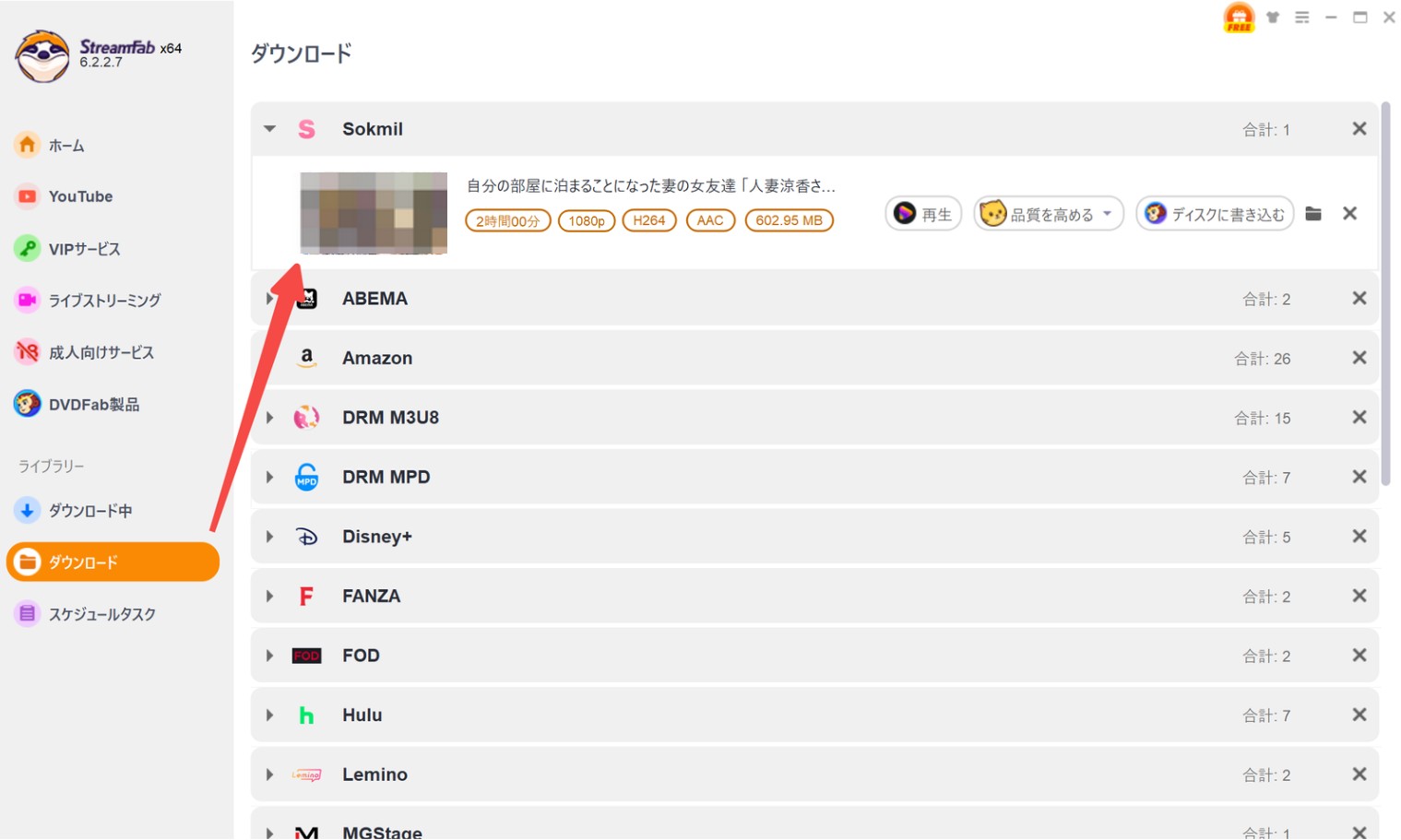
Task: Click the MGStage M icon
Action: tap(306, 832)
